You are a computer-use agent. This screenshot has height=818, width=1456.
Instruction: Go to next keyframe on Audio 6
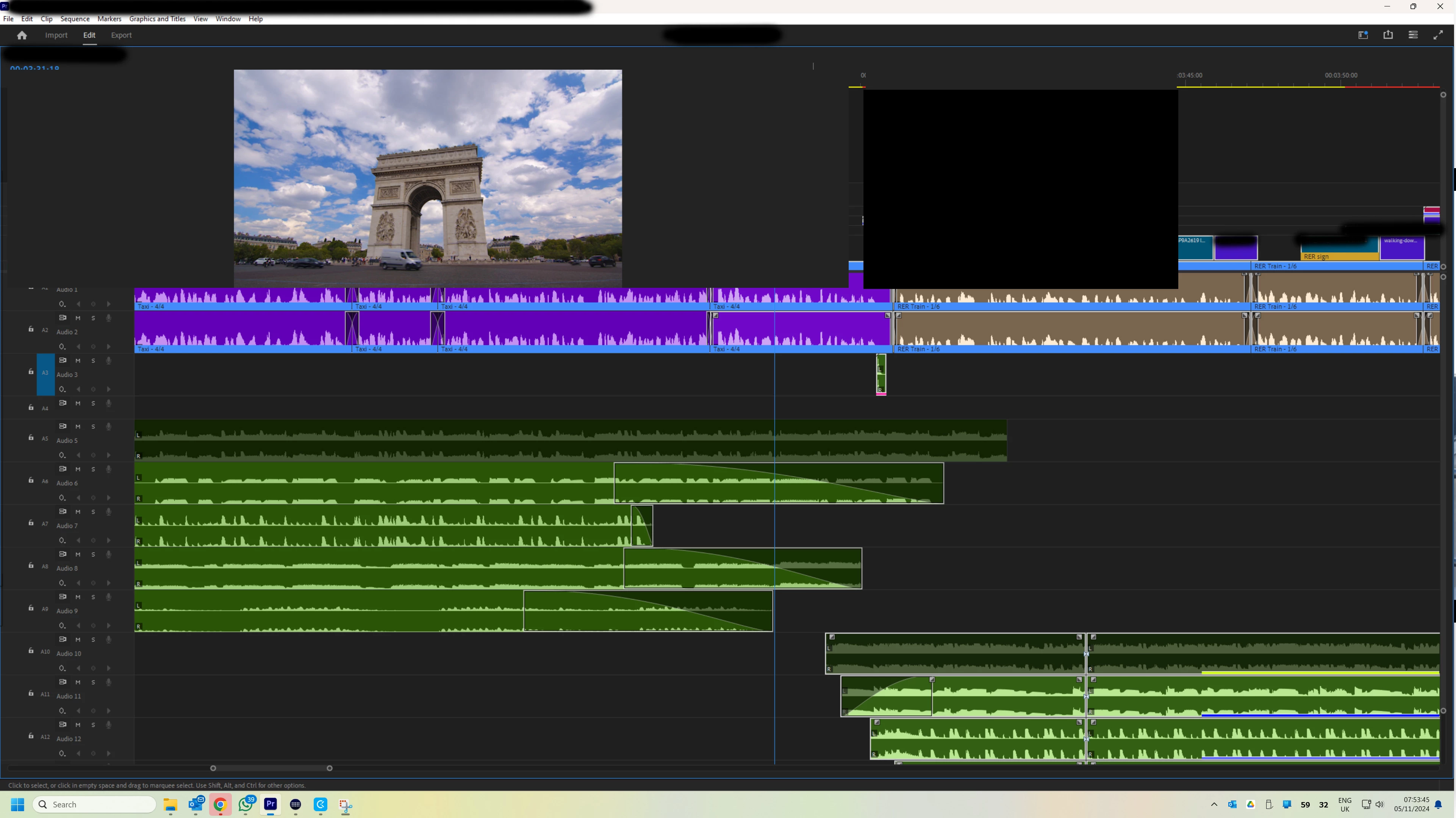(x=108, y=498)
